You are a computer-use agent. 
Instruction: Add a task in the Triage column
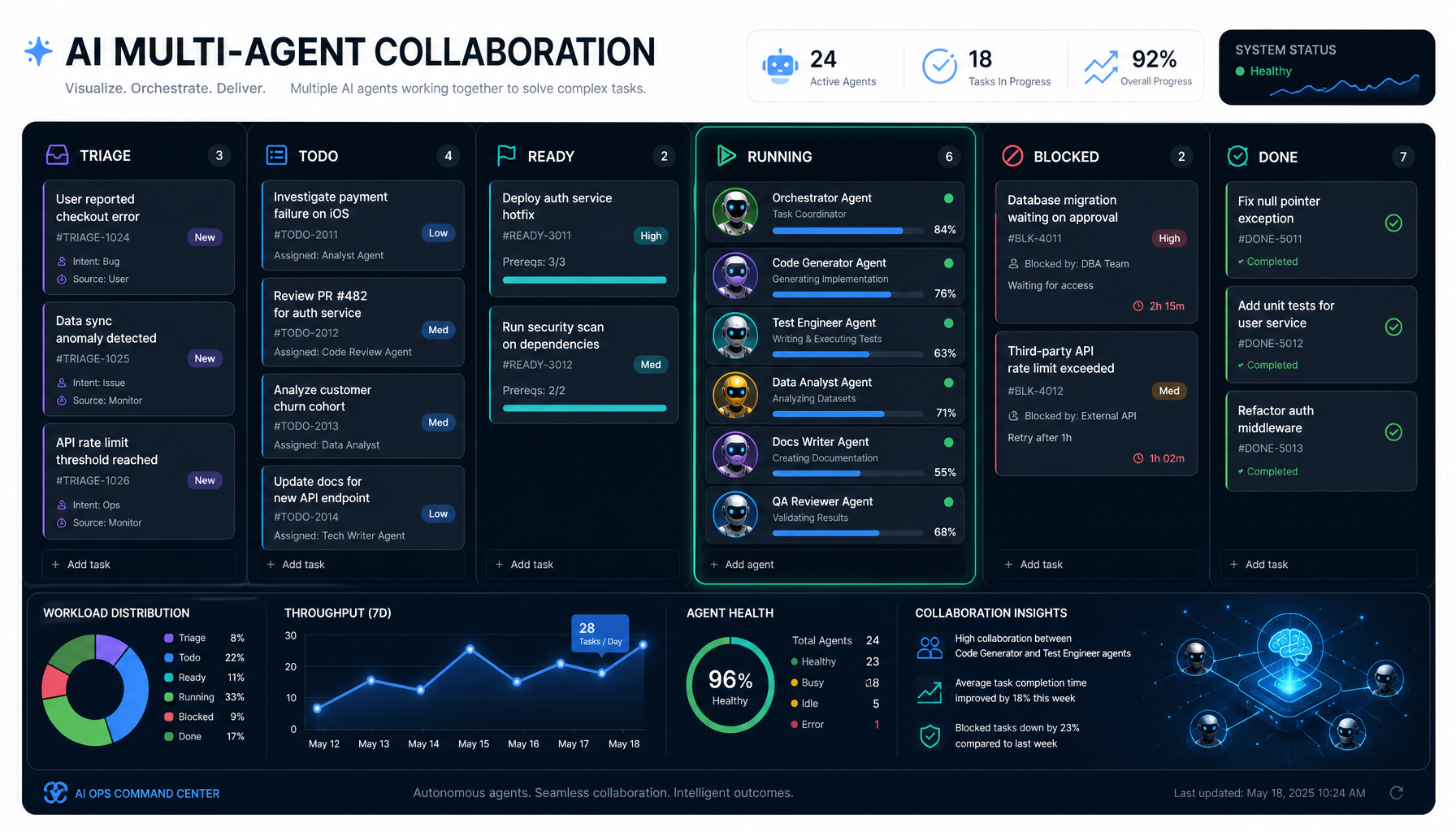139,564
